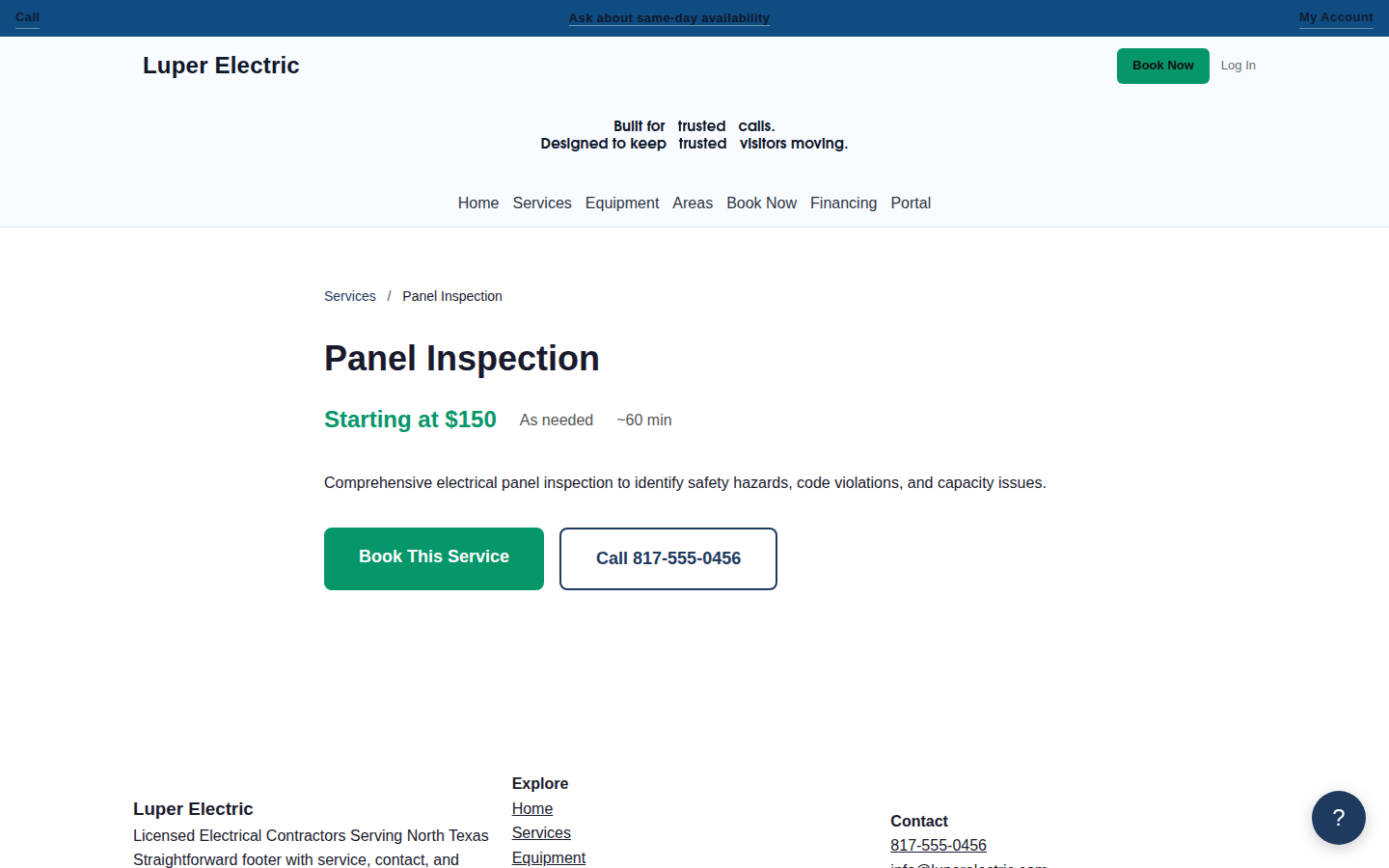The height and width of the screenshot is (868, 1389).
Task: Select Services in the navigation menu
Action: click(541, 203)
